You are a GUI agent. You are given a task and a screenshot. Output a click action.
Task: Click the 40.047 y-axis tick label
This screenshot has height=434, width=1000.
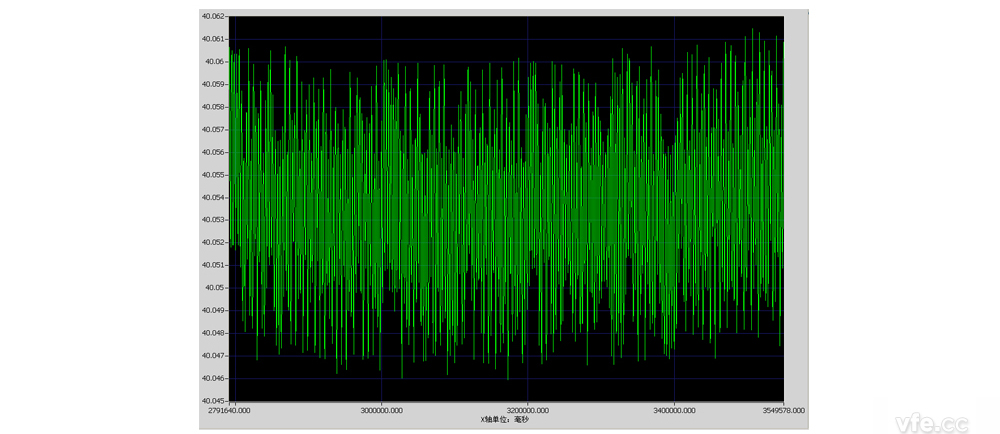coord(214,356)
